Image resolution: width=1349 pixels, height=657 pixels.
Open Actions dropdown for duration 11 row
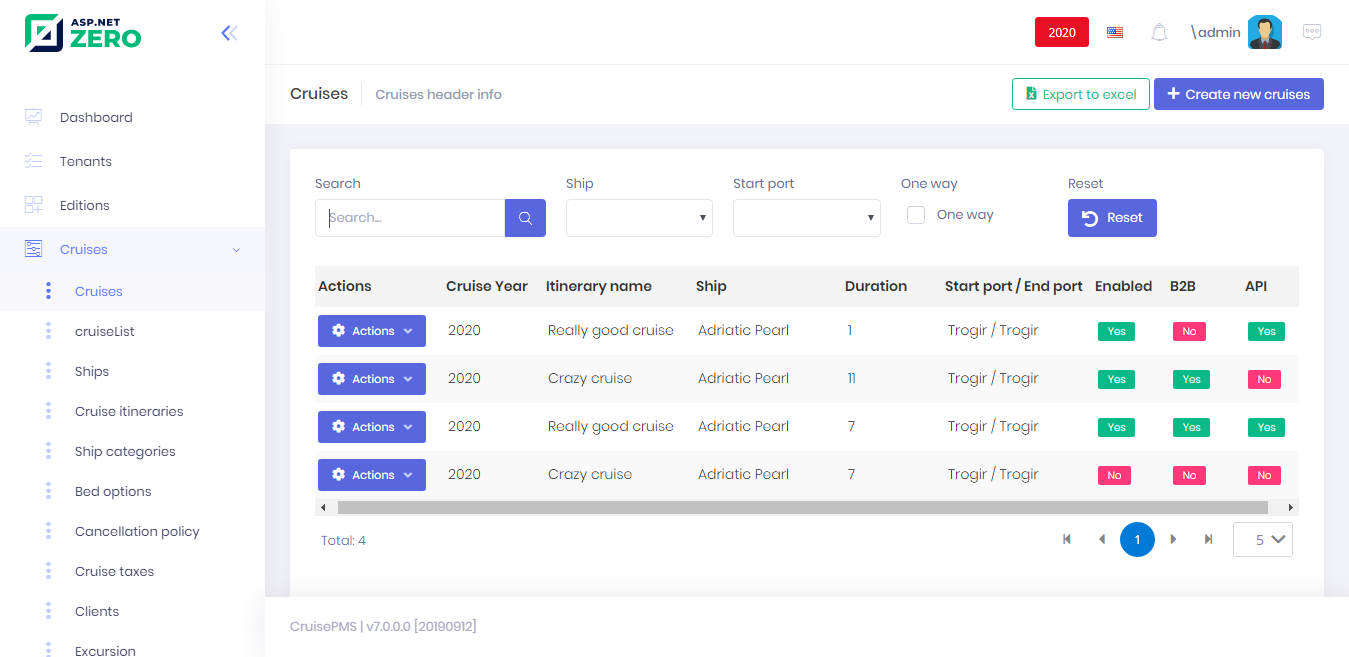pos(372,379)
